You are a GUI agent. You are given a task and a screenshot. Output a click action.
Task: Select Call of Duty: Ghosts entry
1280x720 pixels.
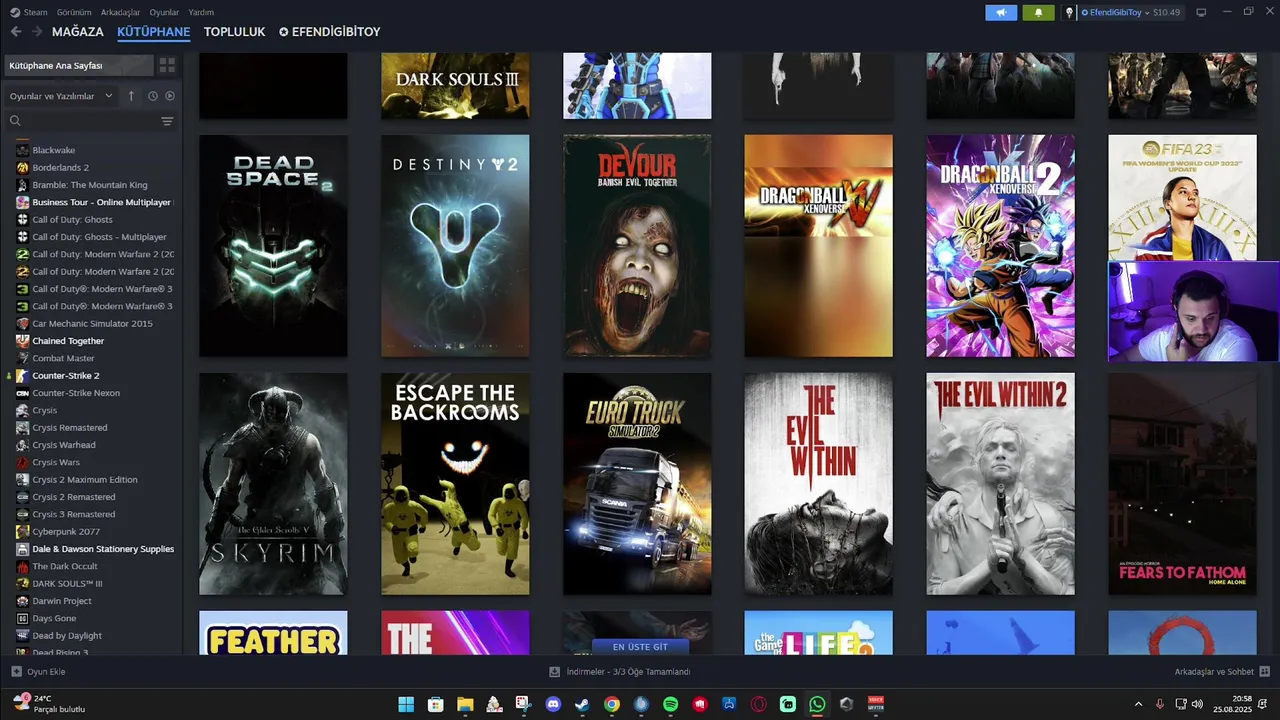coord(72,219)
